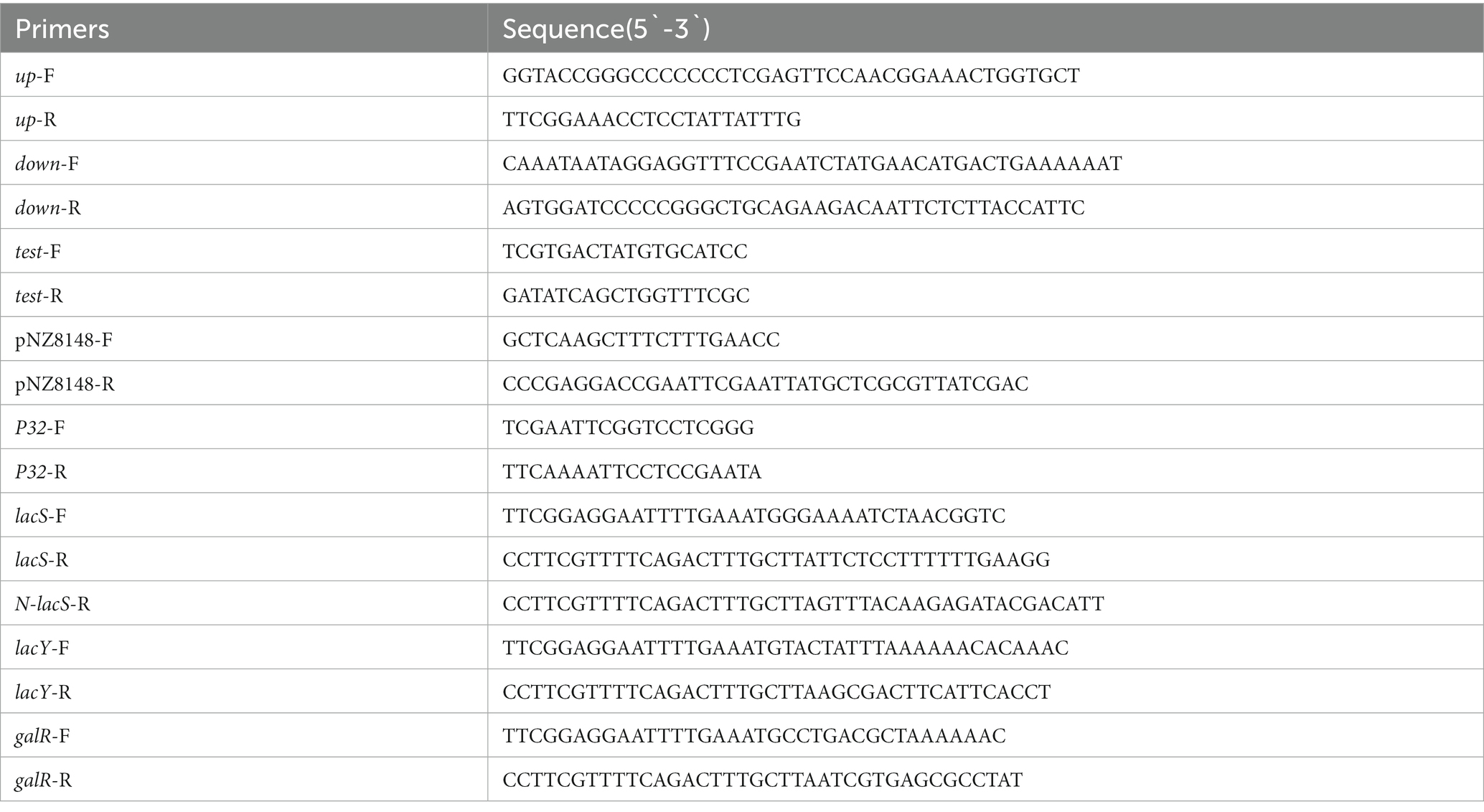Click the pNZ8148-F primer name

pyautogui.click(x=64, y=339)
